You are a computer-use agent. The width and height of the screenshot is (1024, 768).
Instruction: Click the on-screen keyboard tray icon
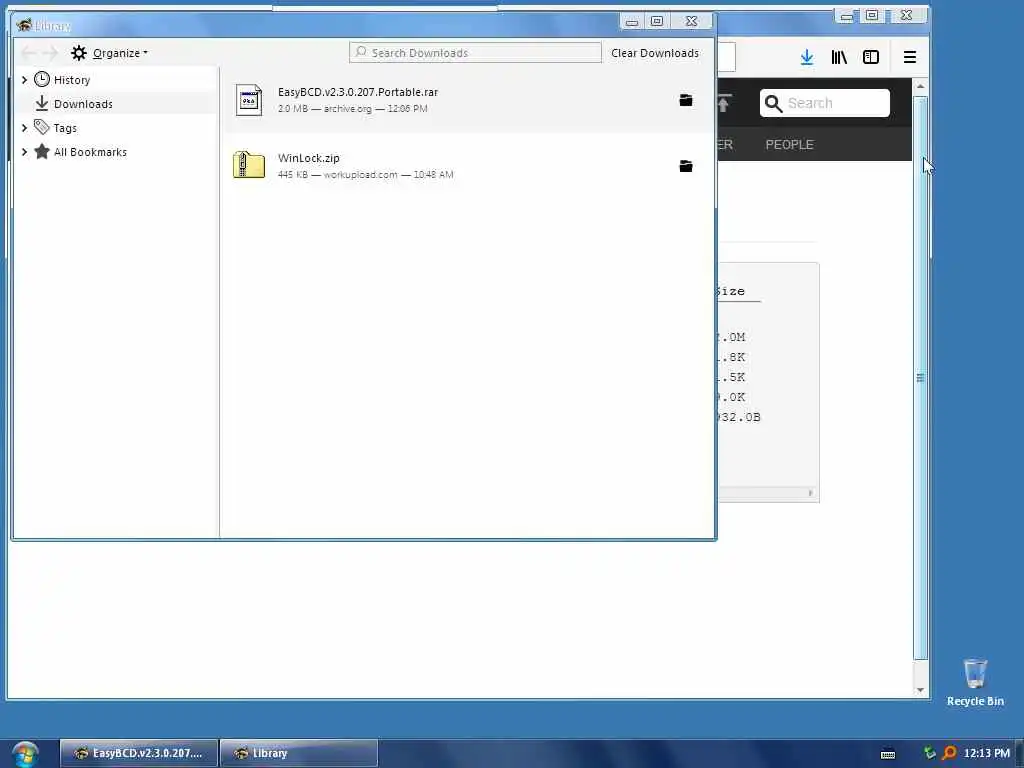(x=888, y=754)
